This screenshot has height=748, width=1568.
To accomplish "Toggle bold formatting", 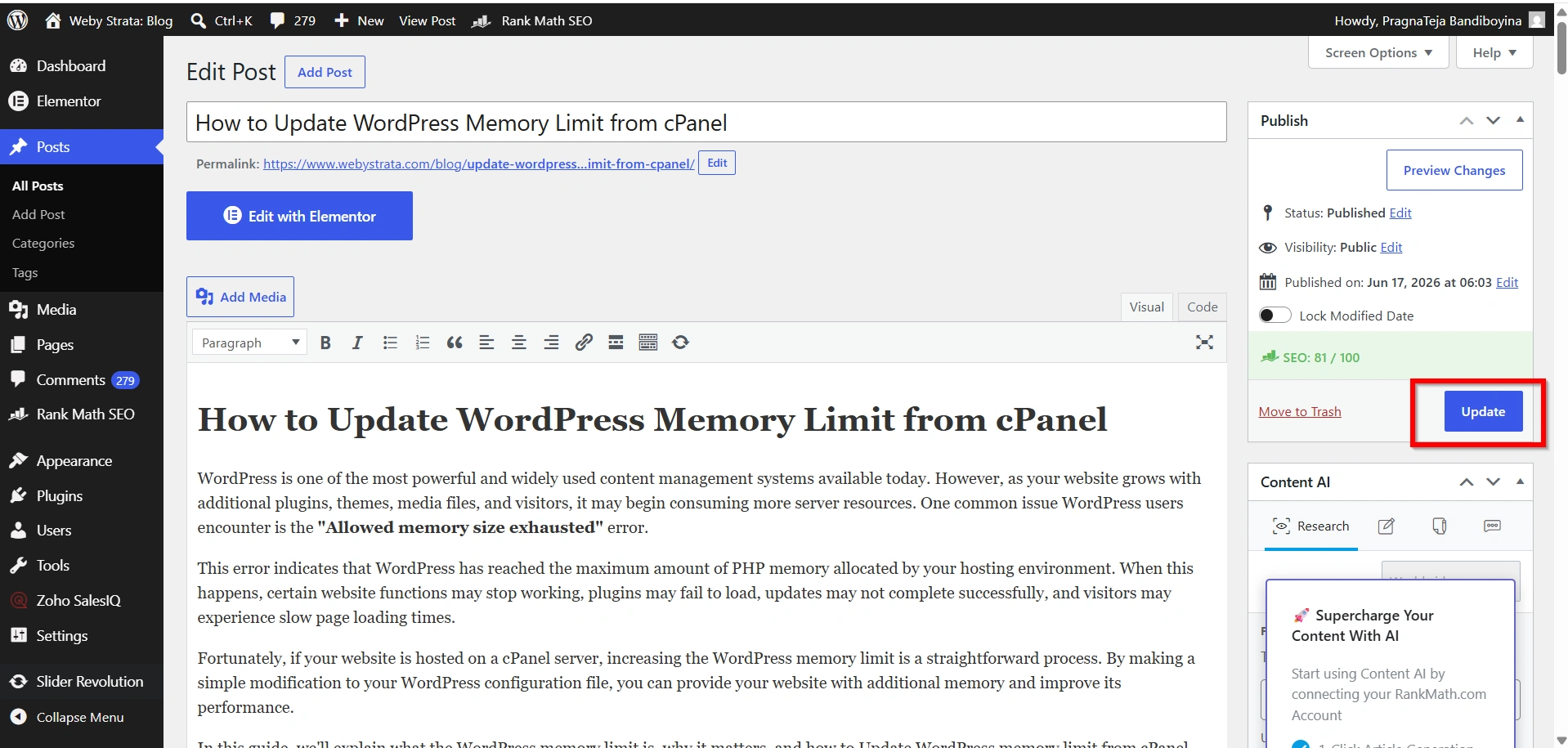I will pyautogui.click(x=325, y=343).
